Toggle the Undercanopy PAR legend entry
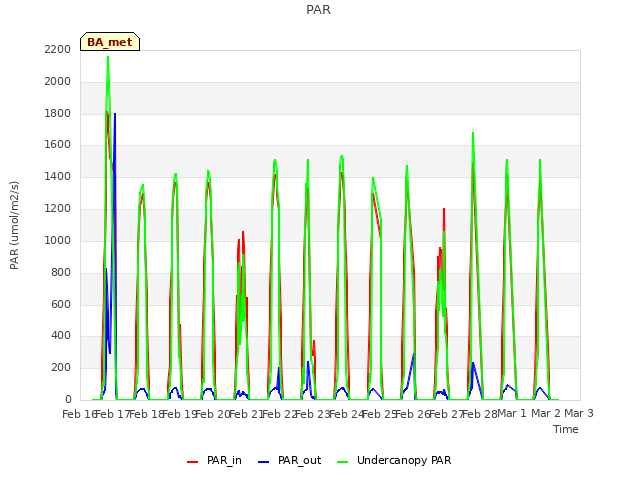 394,460
